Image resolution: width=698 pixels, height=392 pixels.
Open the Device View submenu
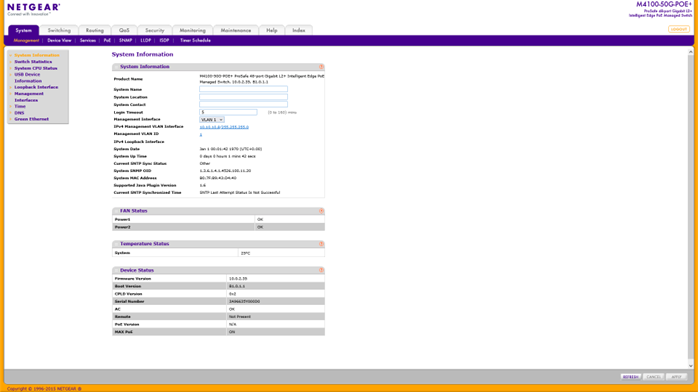pos(59,40)
